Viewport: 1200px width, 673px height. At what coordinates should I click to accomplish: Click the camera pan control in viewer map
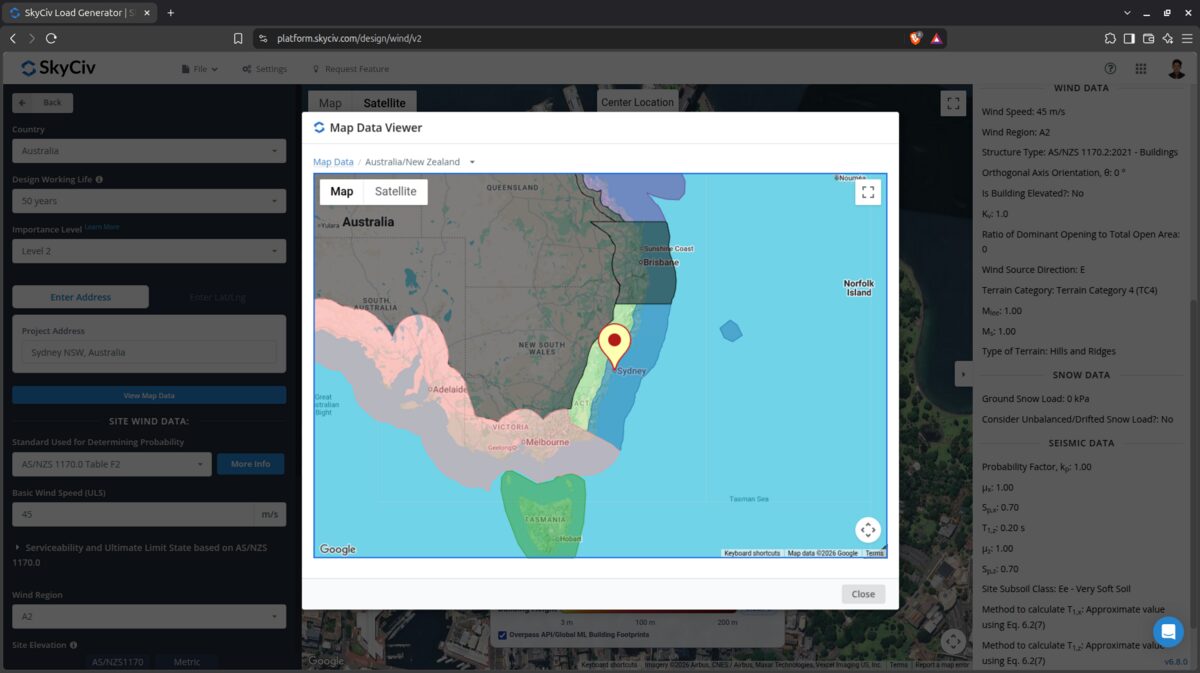868,530
